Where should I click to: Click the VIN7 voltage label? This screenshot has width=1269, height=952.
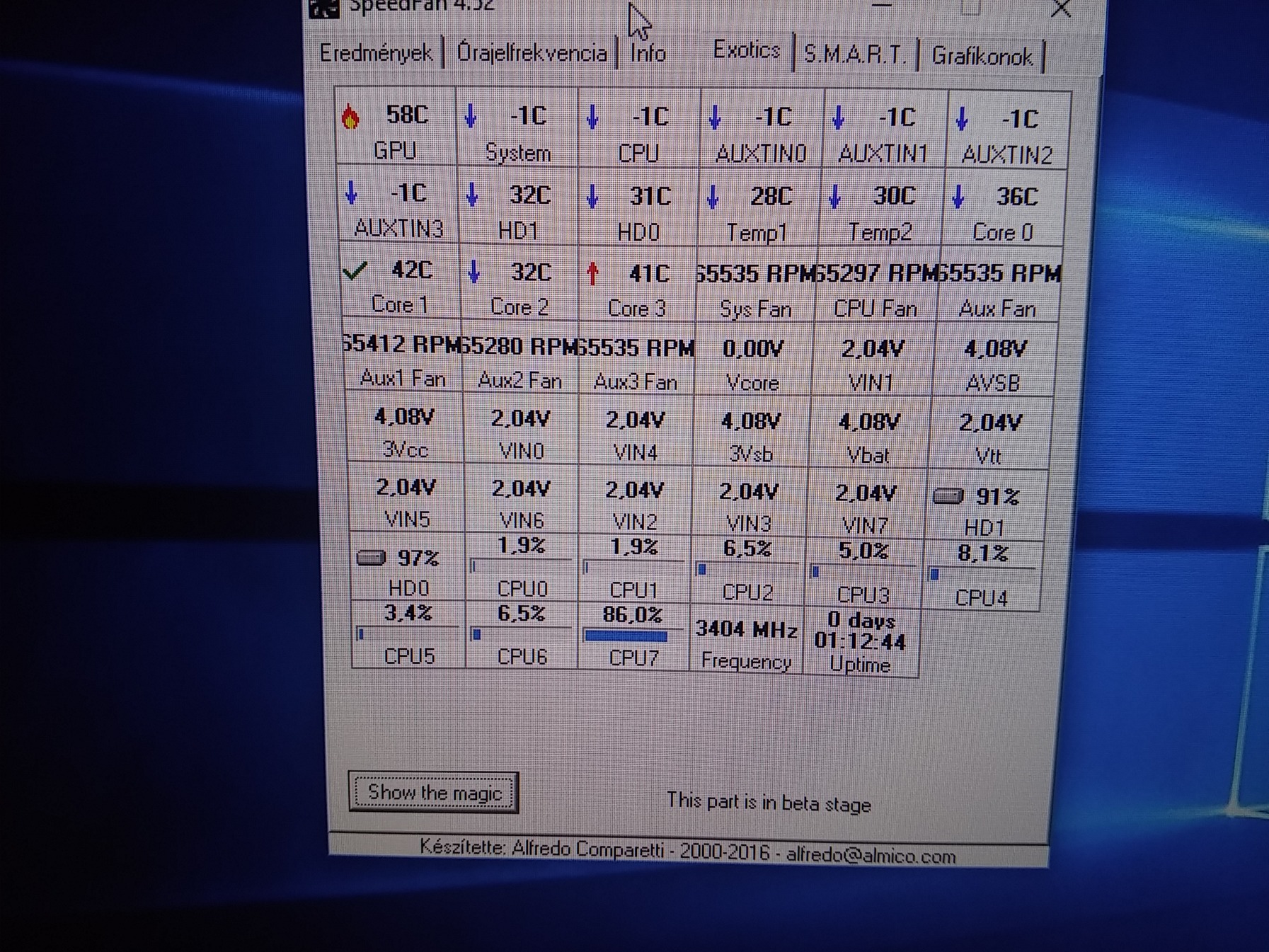coord(865,525)
